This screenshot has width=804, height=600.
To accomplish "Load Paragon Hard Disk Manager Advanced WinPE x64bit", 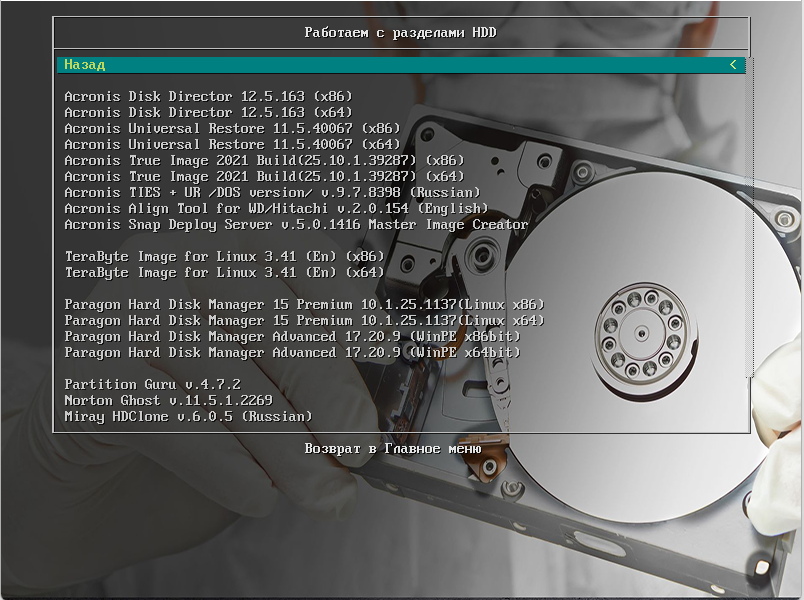I will pyautogui.click(x=292, y=353).
